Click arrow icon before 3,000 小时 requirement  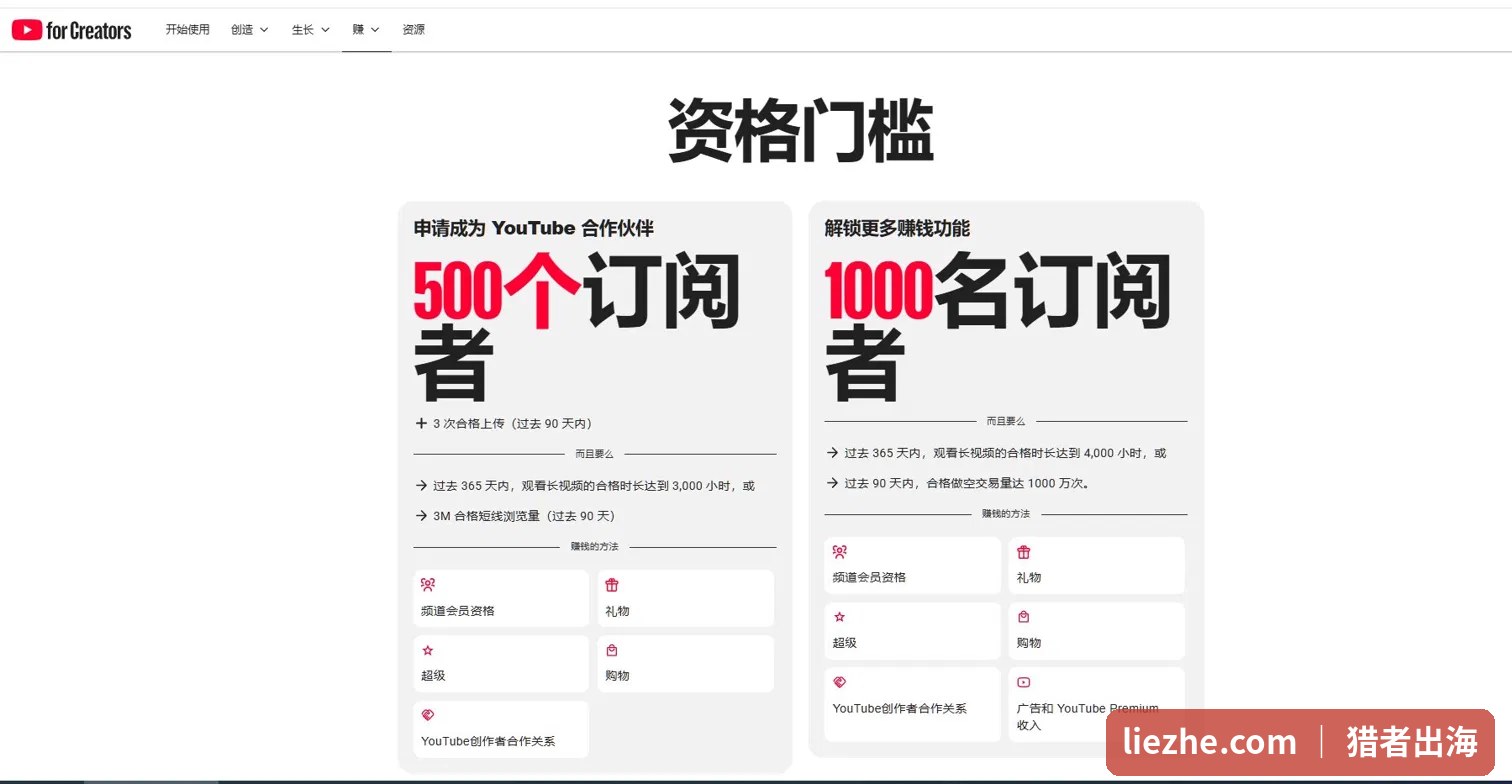pyautogui.click(x=421, y=485)
